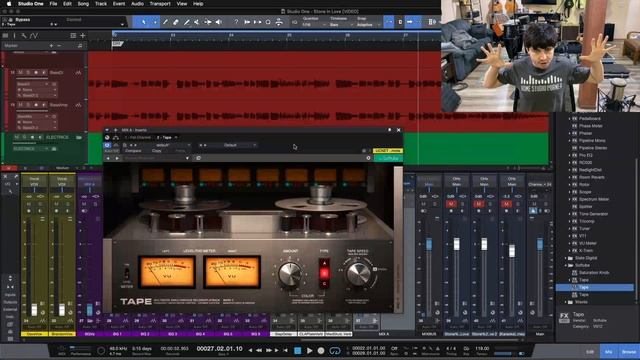Screen dimensions: 640x360
Task: Click the Softube logo button
Action: click(389, 158)
